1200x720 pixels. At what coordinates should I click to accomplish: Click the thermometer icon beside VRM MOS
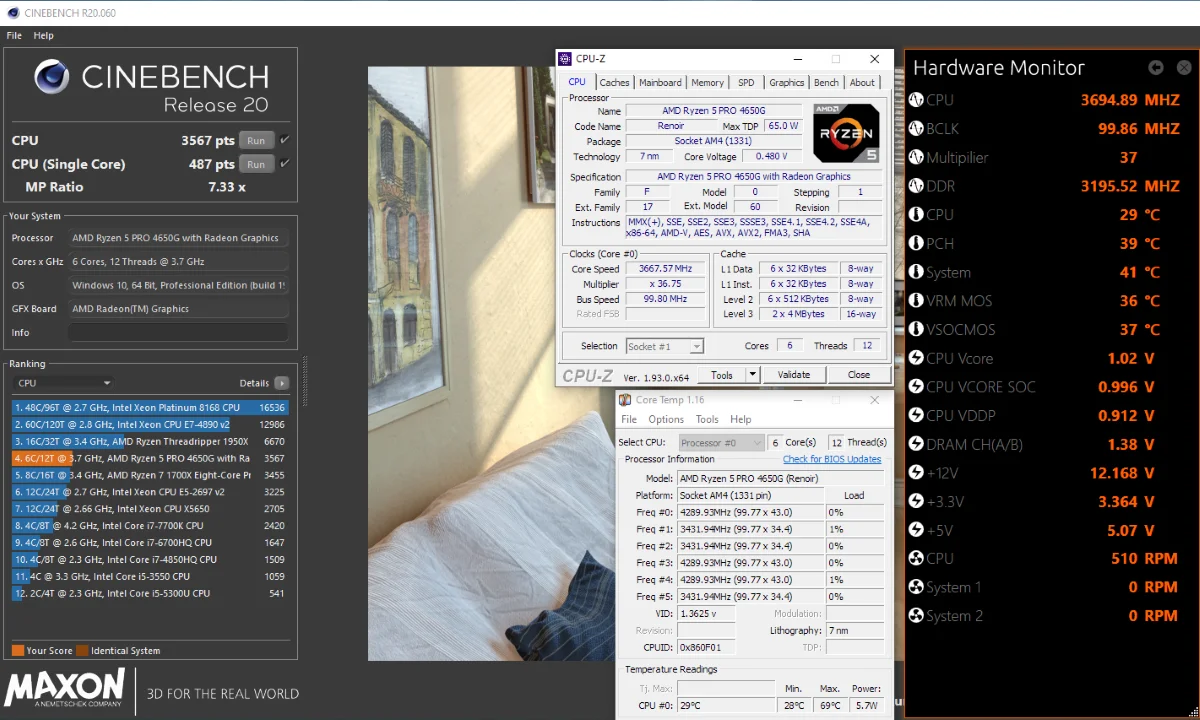click(x=917, y=301)
